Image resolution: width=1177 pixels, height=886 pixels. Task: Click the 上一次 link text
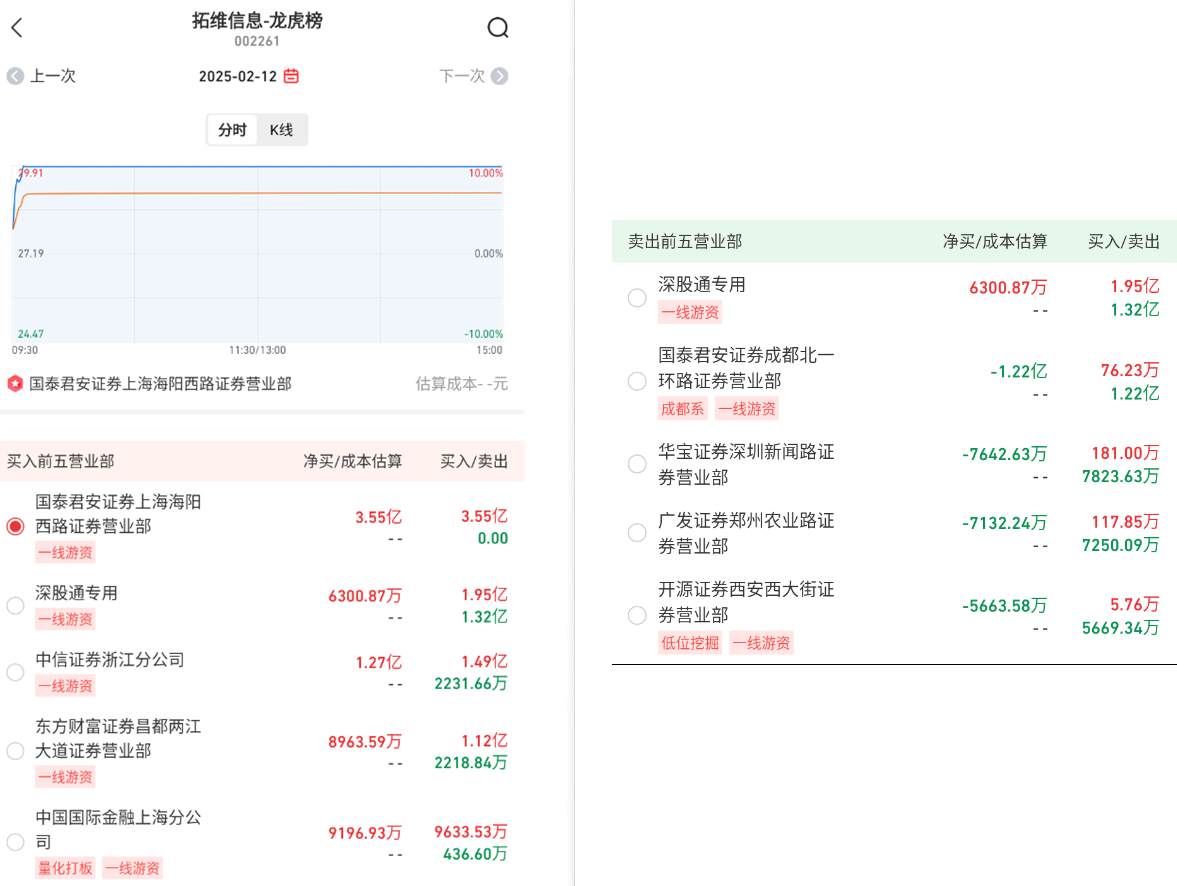coord(53,76)
